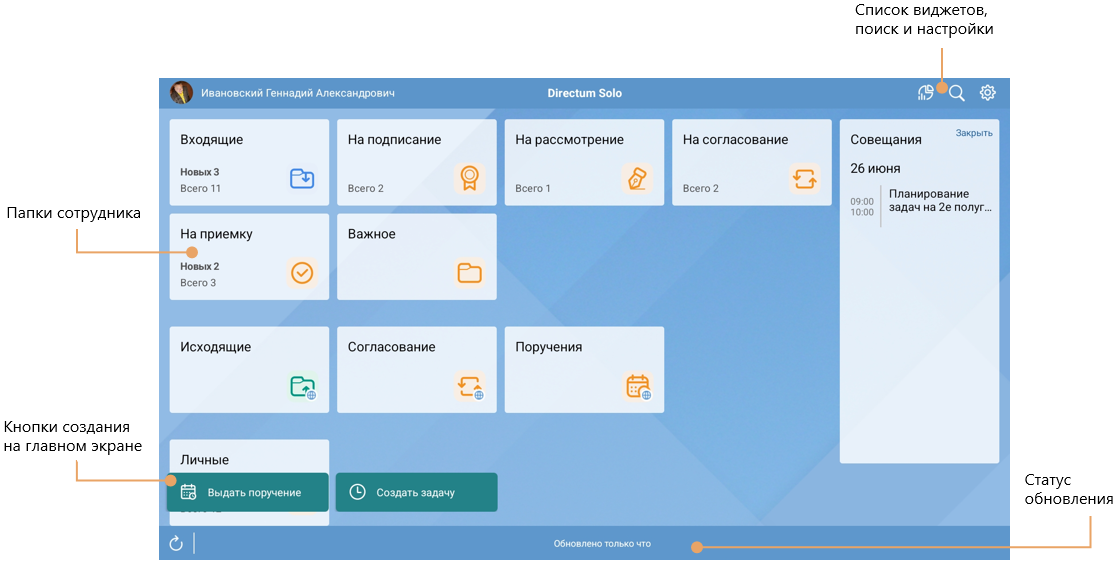This screenshot has height=563, width=1117.
Task: Click the На рассмотрение pen icon
Action: click(x=636, y=179)
